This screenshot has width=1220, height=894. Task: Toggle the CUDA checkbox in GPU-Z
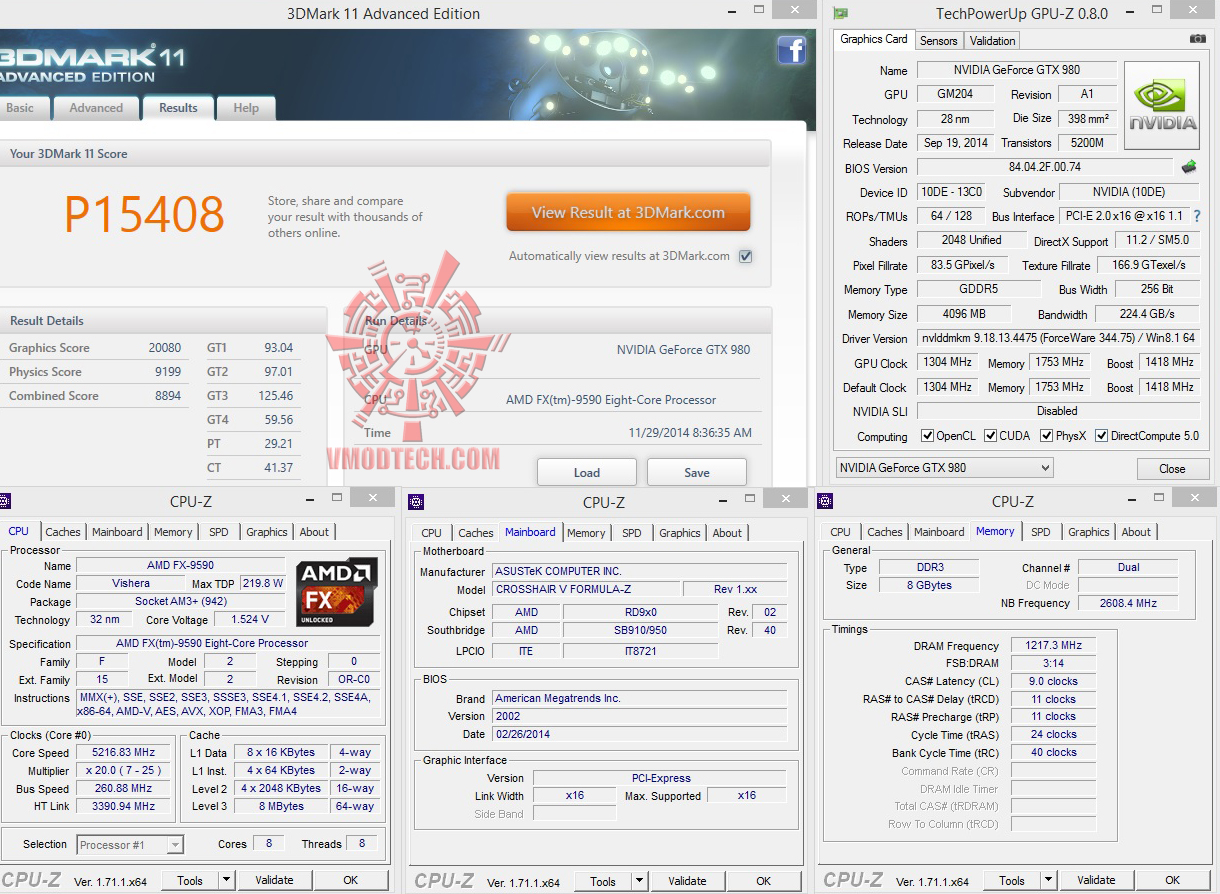[x=990, y=436]
